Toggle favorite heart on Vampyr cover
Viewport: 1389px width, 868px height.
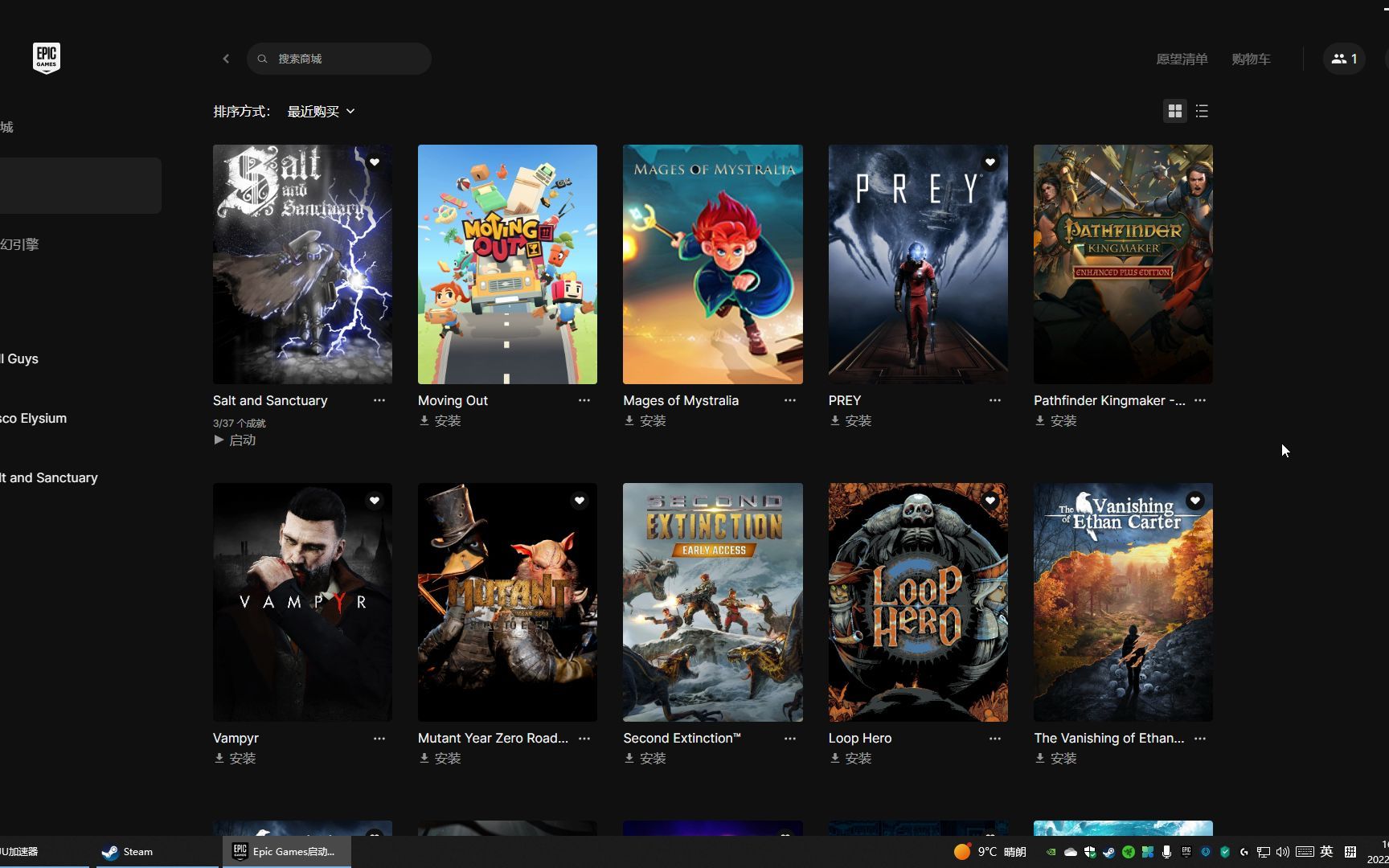coord(375,501)
